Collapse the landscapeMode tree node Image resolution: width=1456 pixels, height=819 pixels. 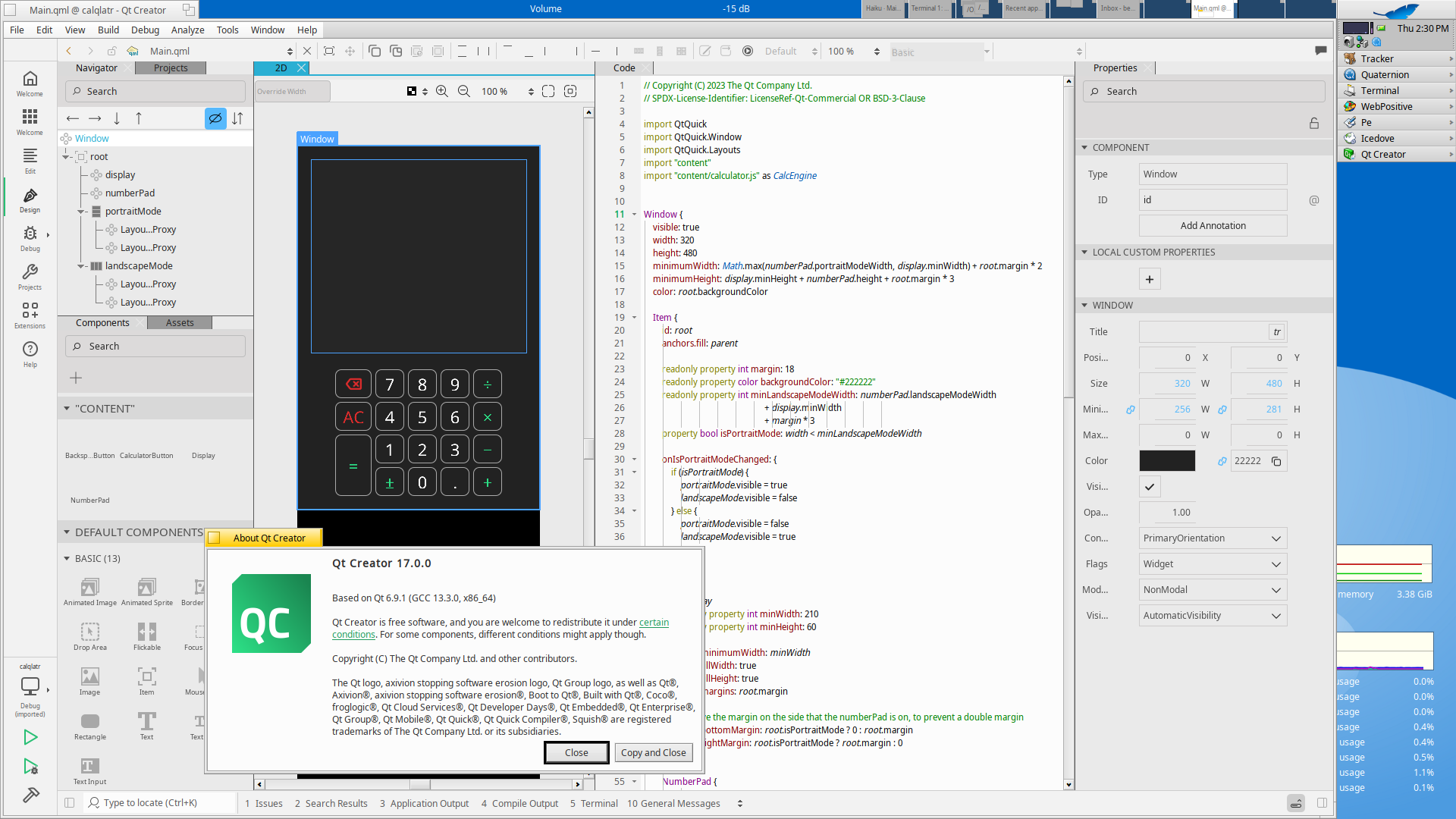click(81, 266)
